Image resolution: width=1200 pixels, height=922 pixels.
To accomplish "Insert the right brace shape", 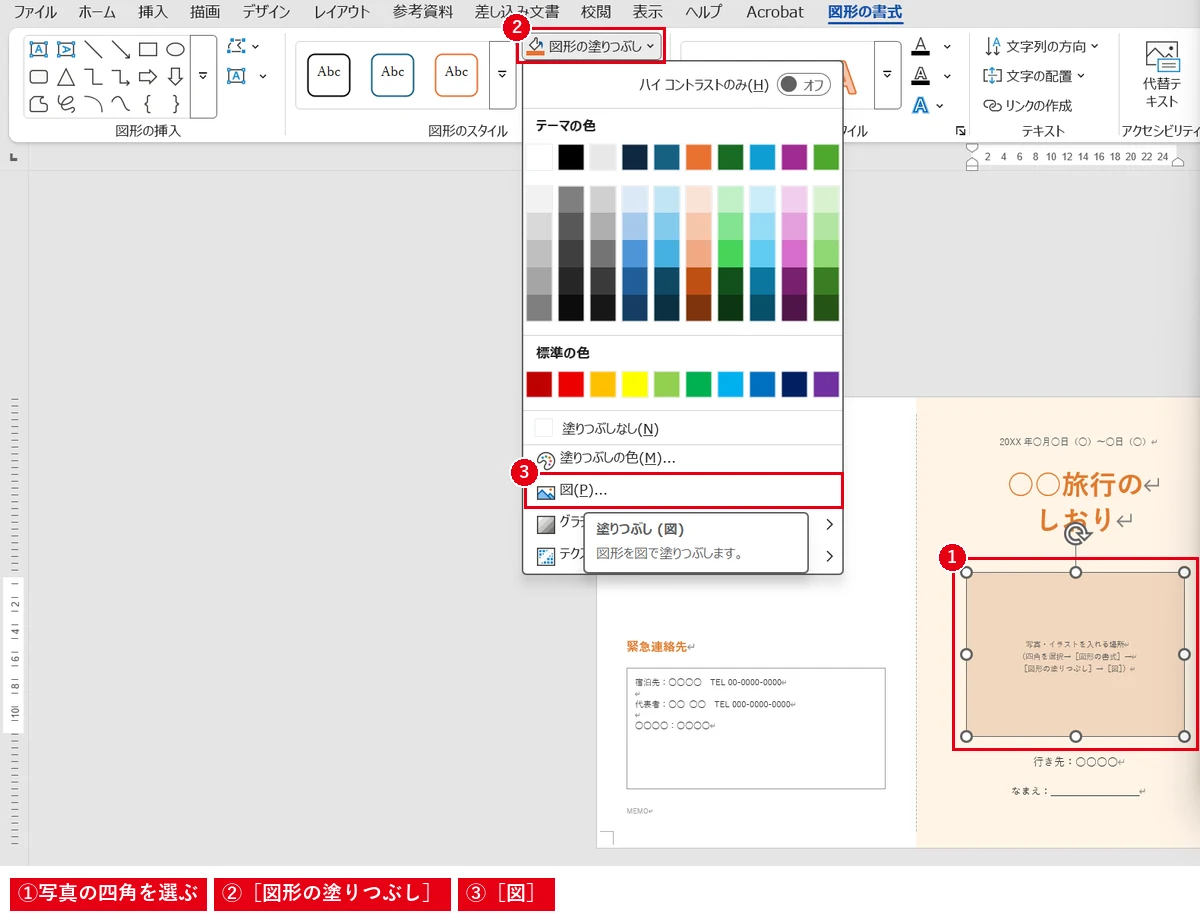I will click(175, 103).
